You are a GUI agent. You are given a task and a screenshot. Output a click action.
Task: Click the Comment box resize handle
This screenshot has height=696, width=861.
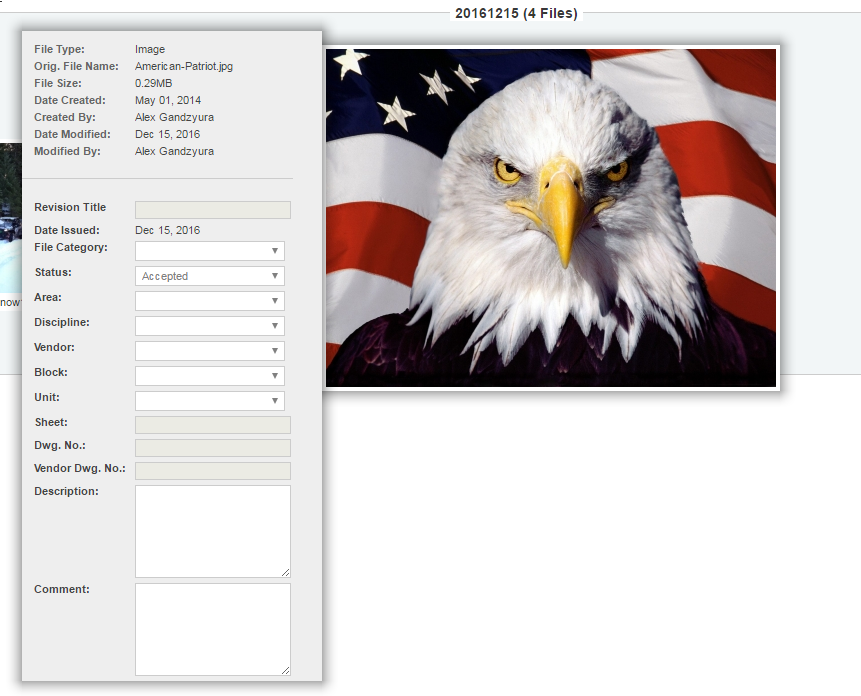[286, 670]
